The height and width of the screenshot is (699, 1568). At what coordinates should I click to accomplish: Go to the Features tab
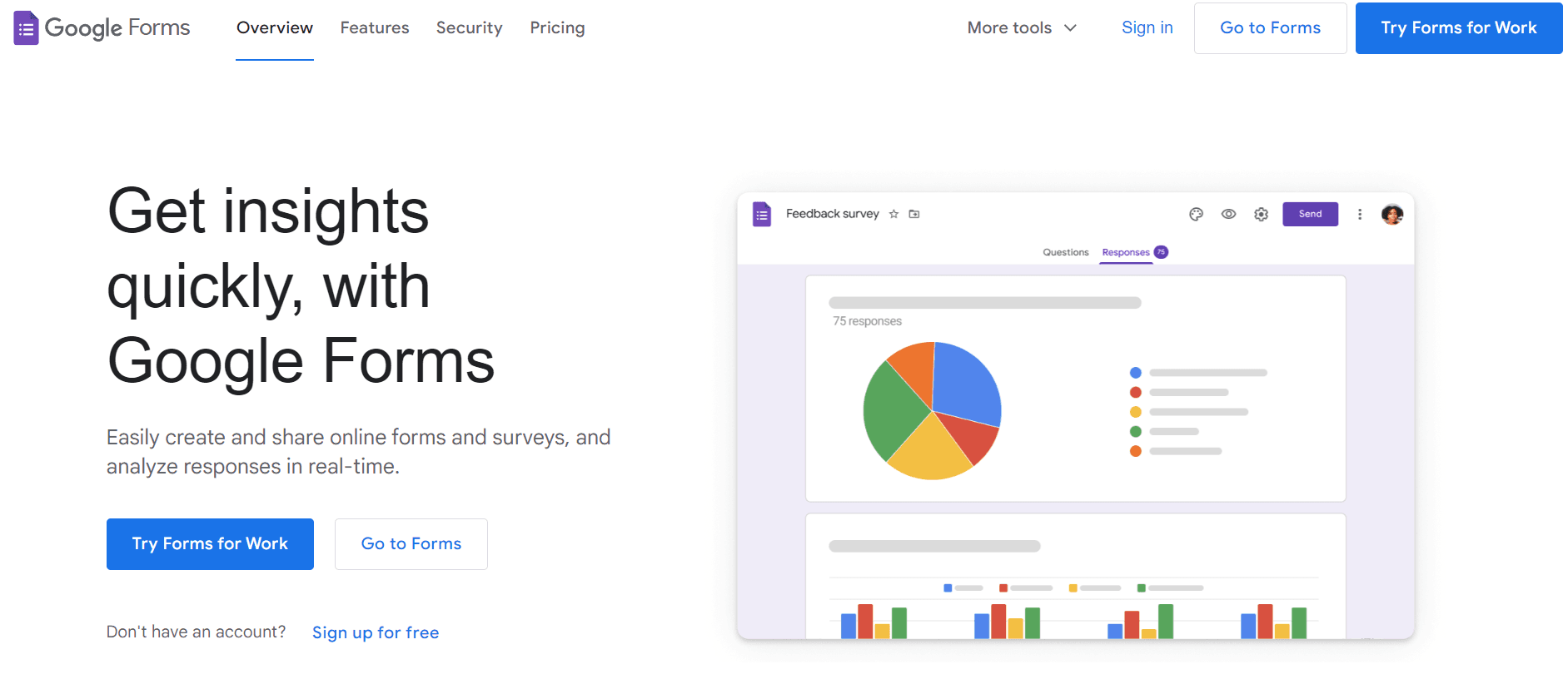375,27
